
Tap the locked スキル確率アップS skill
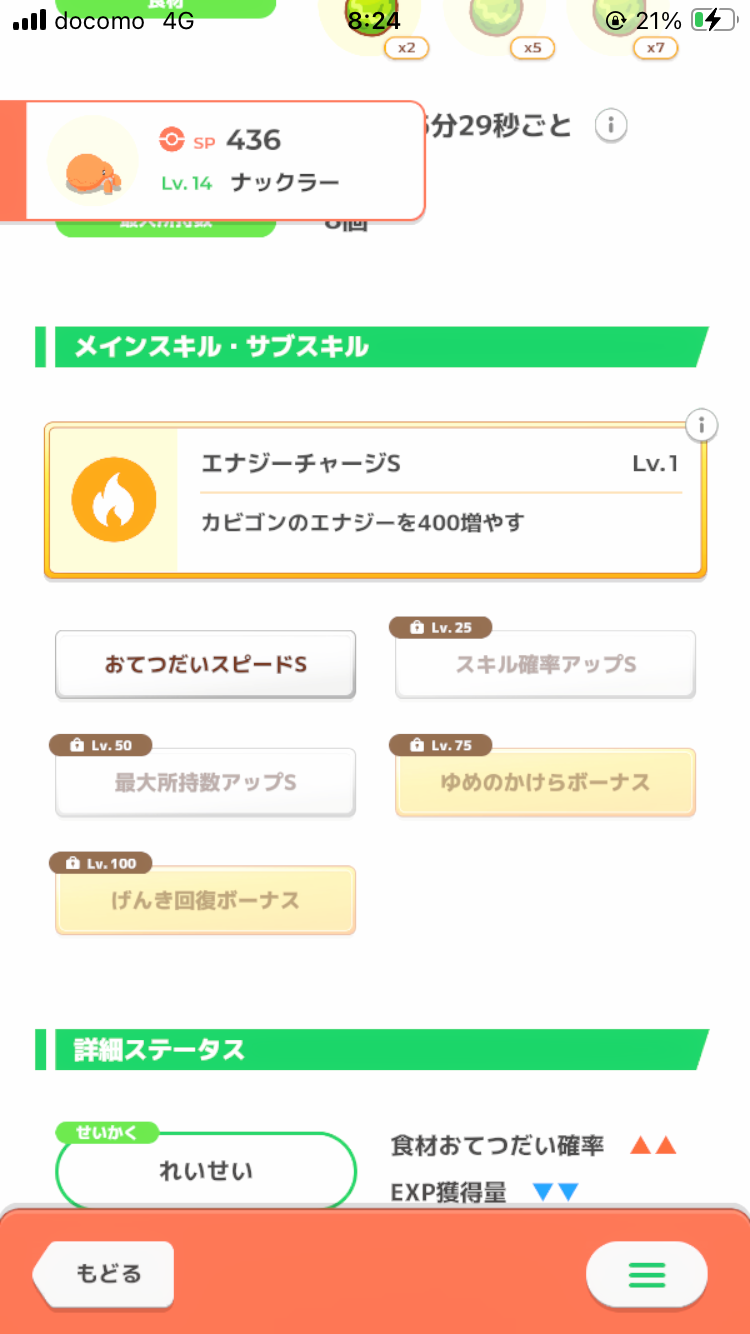coord(545,665)
